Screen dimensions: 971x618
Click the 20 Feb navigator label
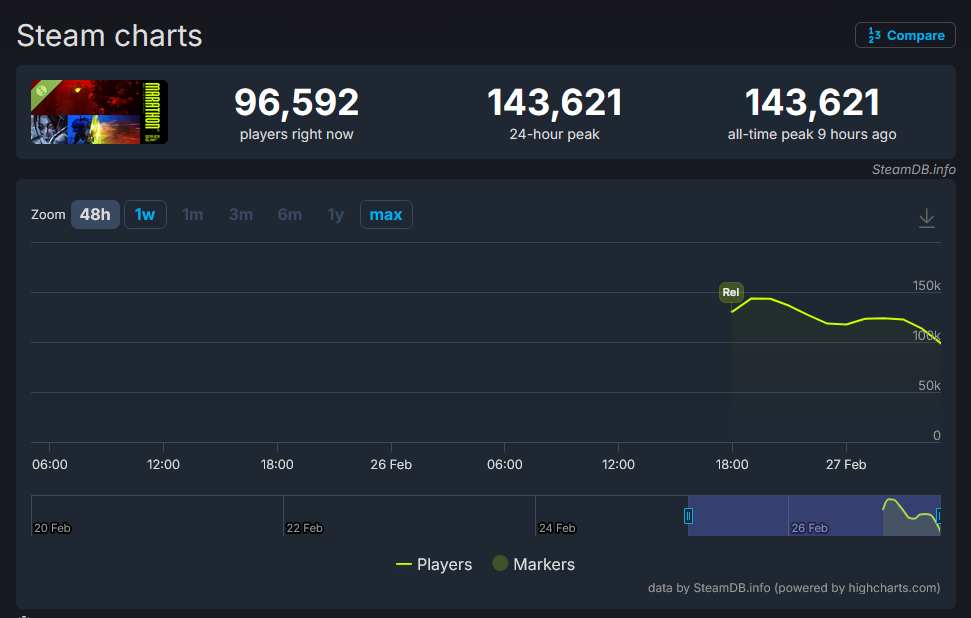(52, 528)
